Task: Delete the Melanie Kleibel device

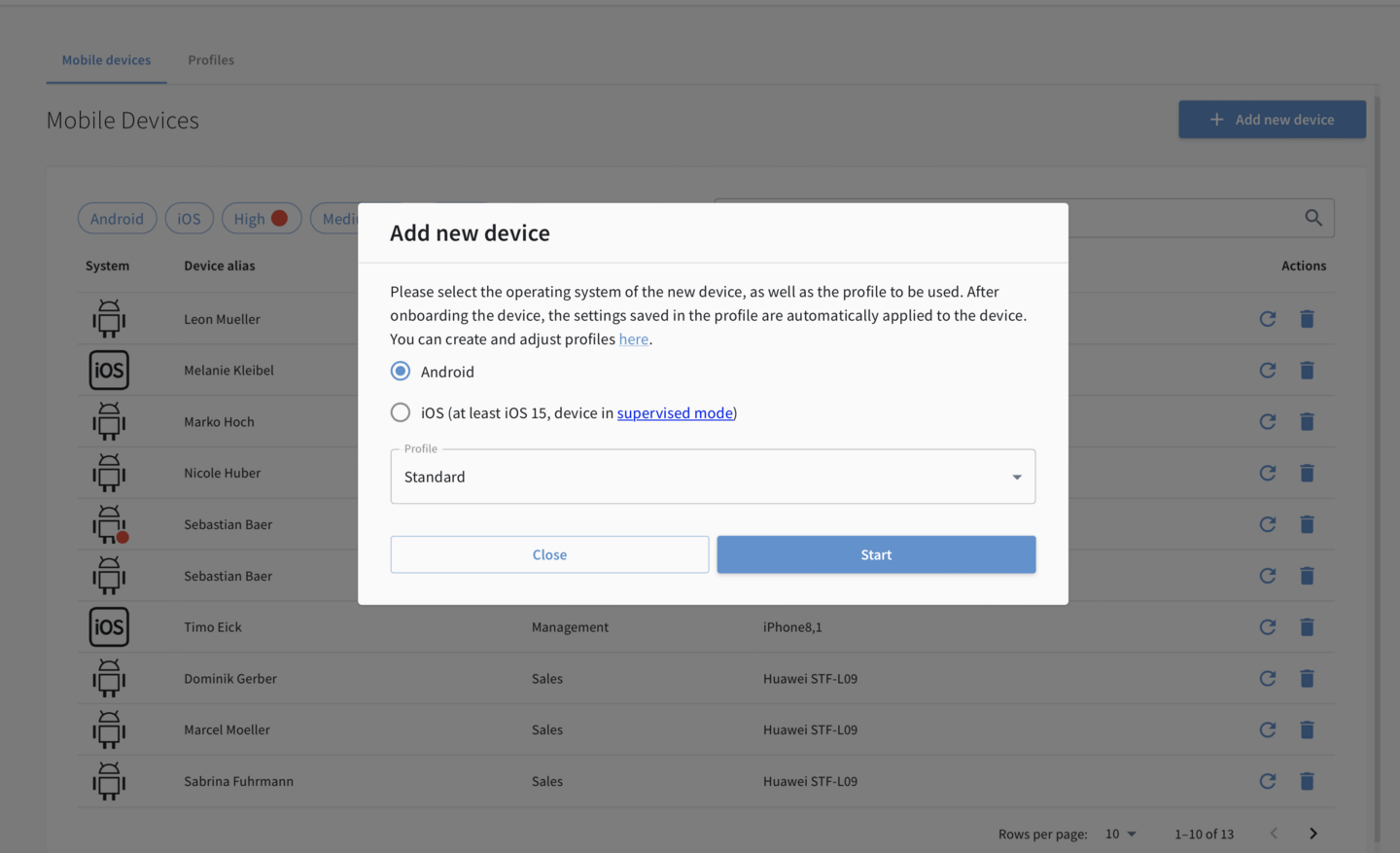Action: point(1307,371)
